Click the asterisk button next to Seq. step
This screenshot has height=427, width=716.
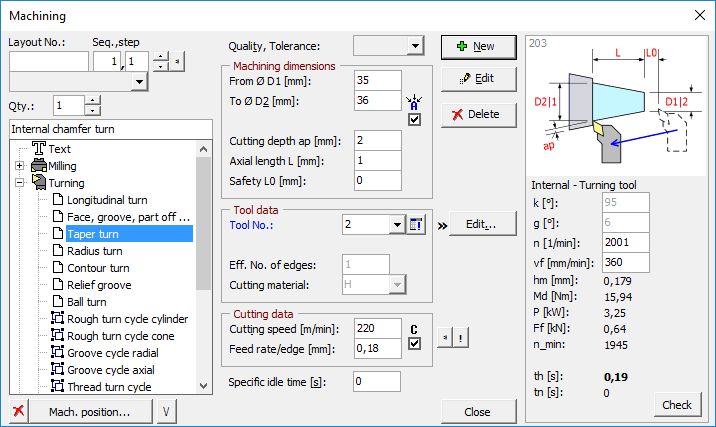[177, 62]
